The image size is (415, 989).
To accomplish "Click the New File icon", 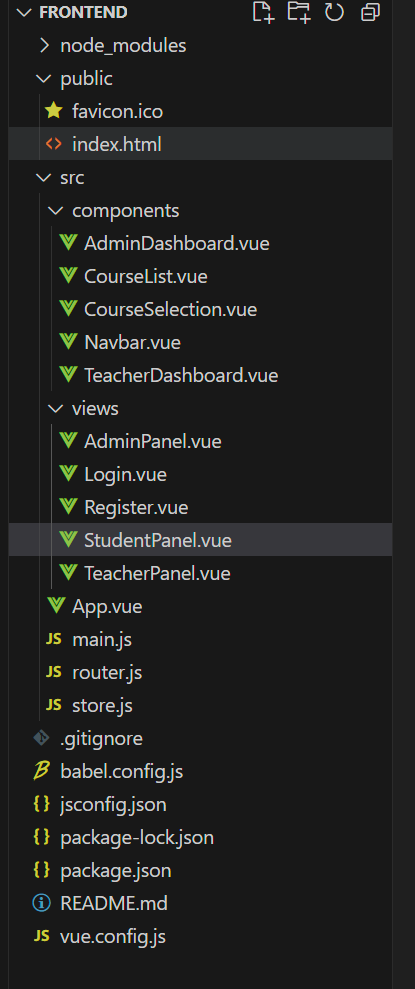I will pyautogui.click(x=263, y=12).
